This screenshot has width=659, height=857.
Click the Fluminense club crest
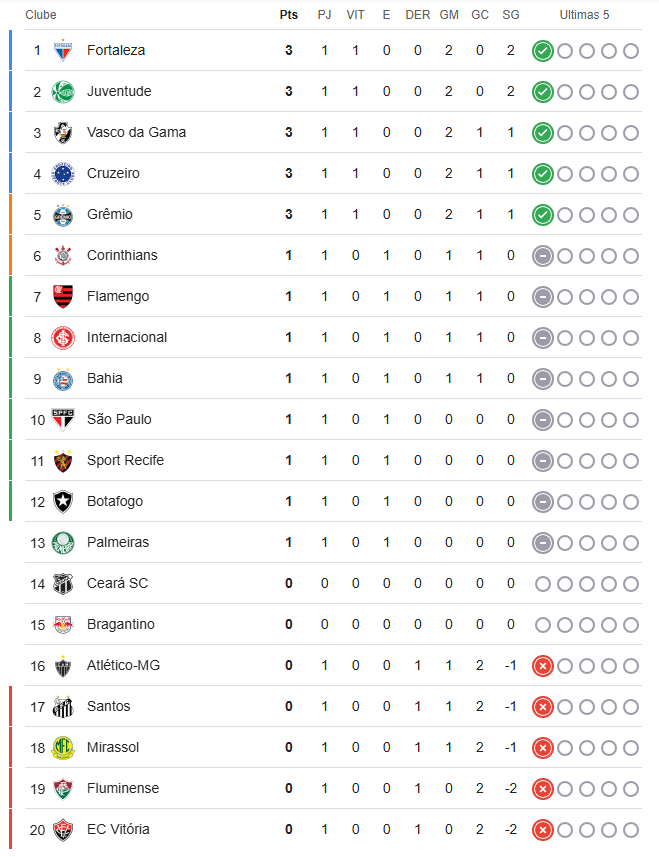click(x=63, y=789)
